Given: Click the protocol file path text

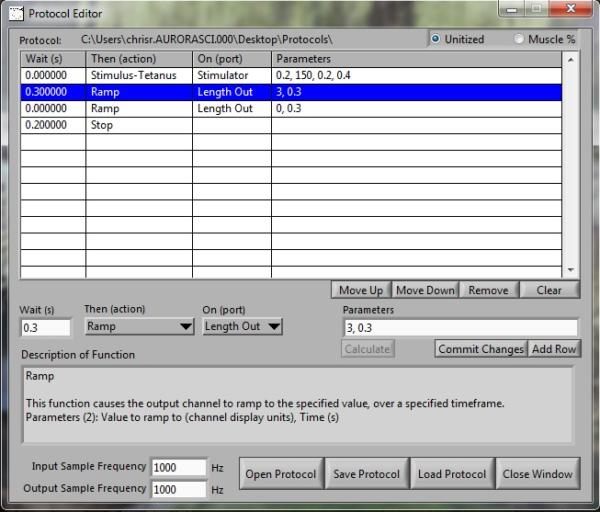Looking at the screenshot, I should tap(207, 39).
